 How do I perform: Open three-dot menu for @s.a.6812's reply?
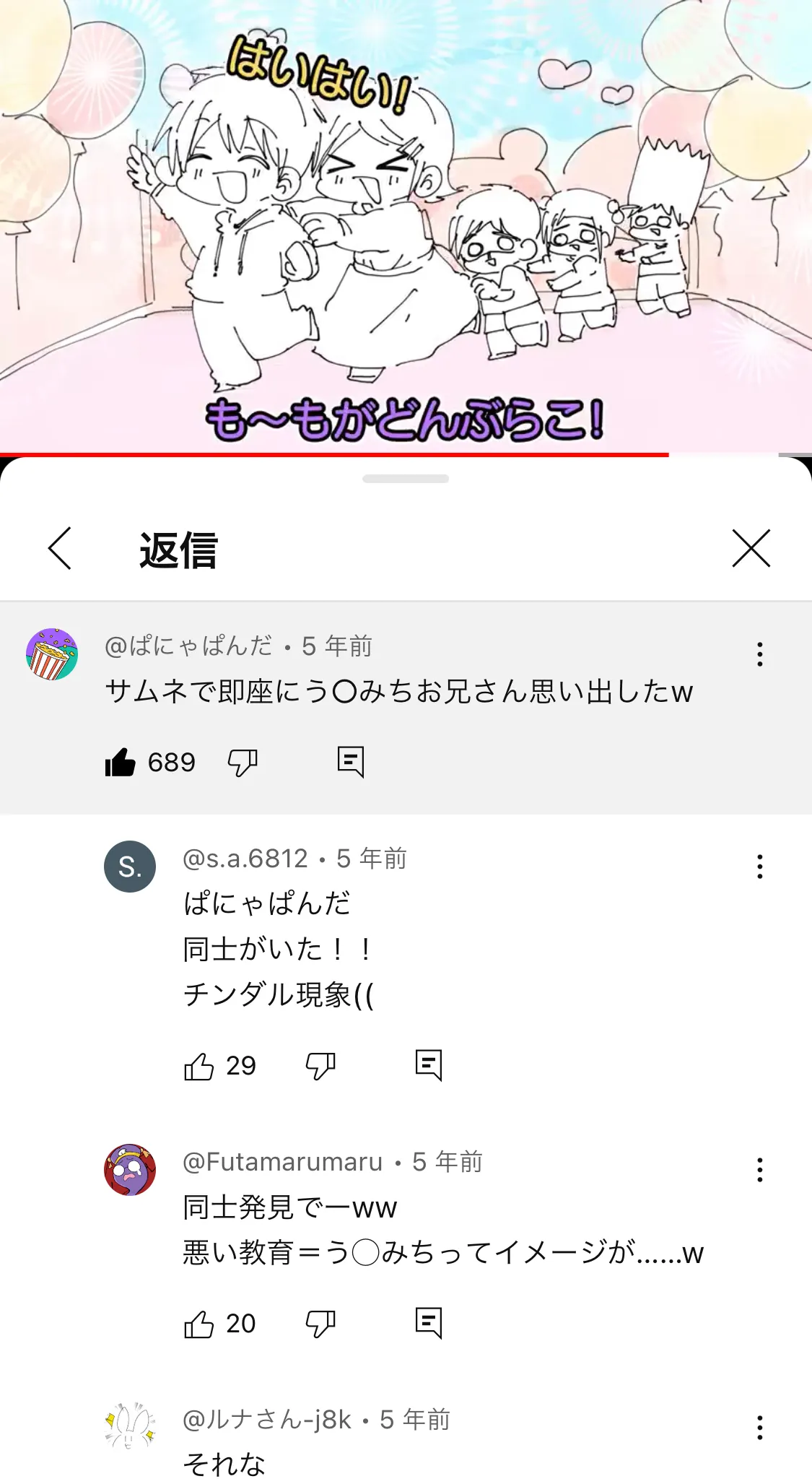[x=759, y=867]
